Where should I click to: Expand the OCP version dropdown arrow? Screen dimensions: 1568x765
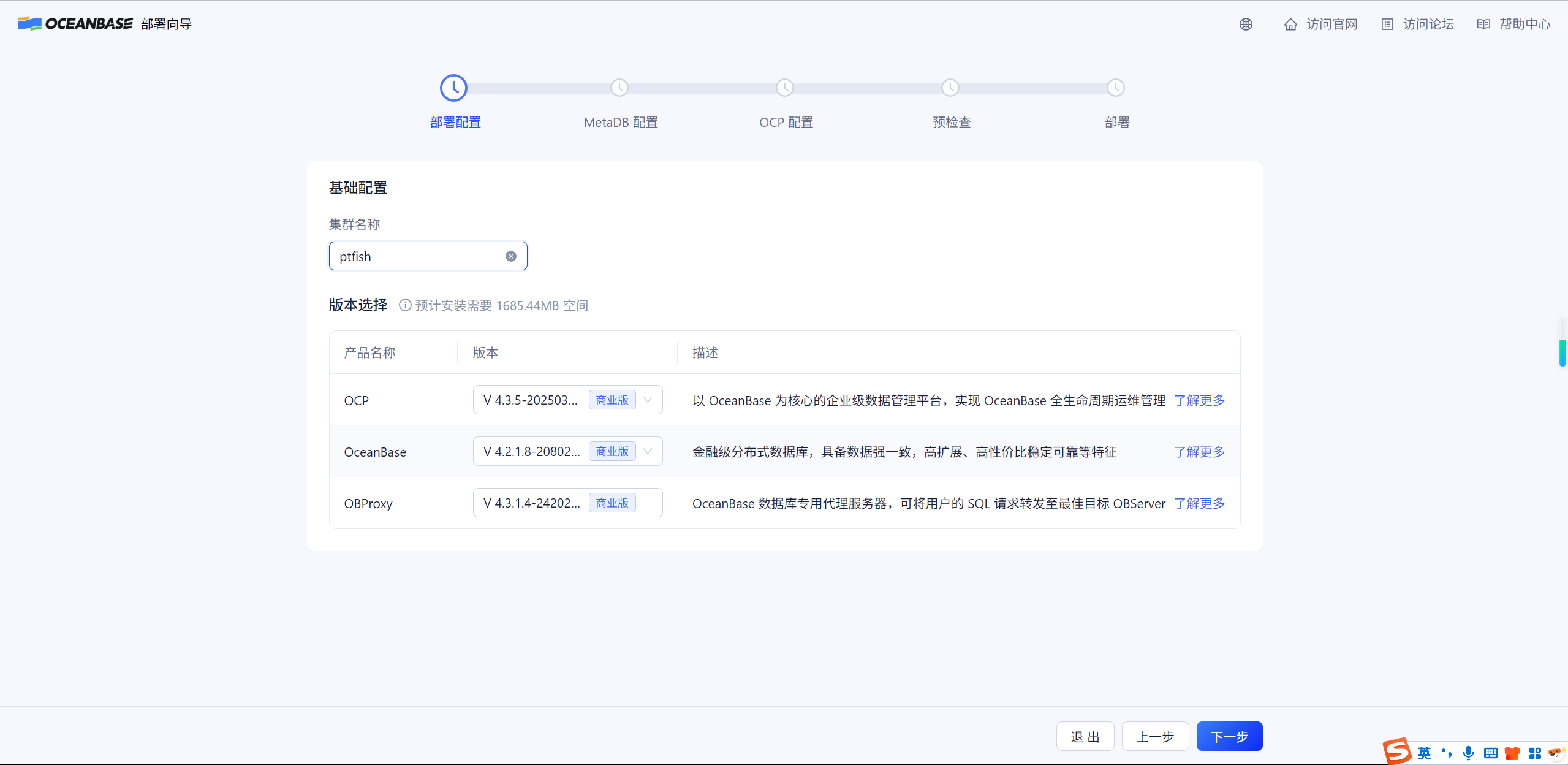click(x=648, y=400)
